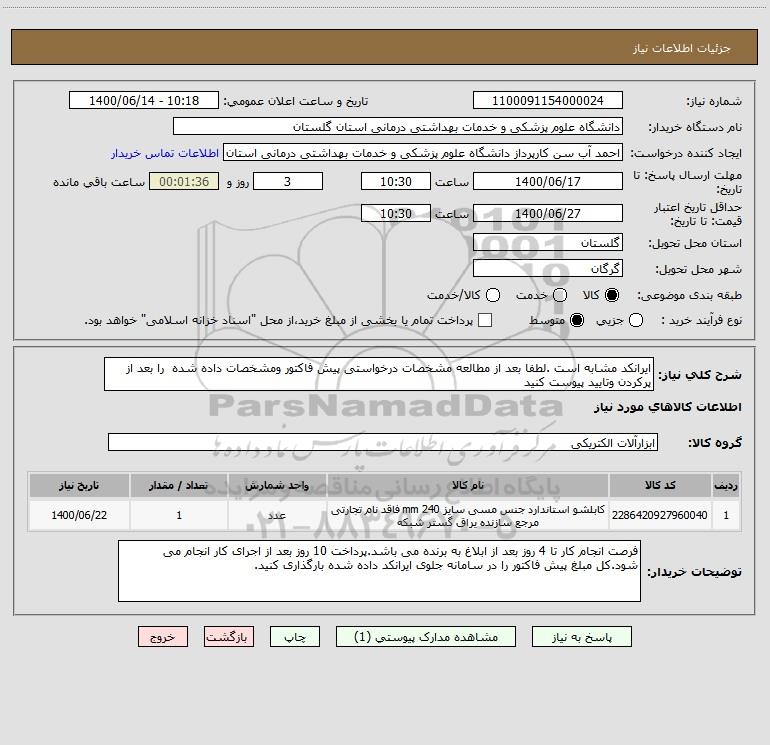This screenshot has width=770, height=745.
Task: Click product code 2286420927960040 cell
Action: [x=660, y=515]
